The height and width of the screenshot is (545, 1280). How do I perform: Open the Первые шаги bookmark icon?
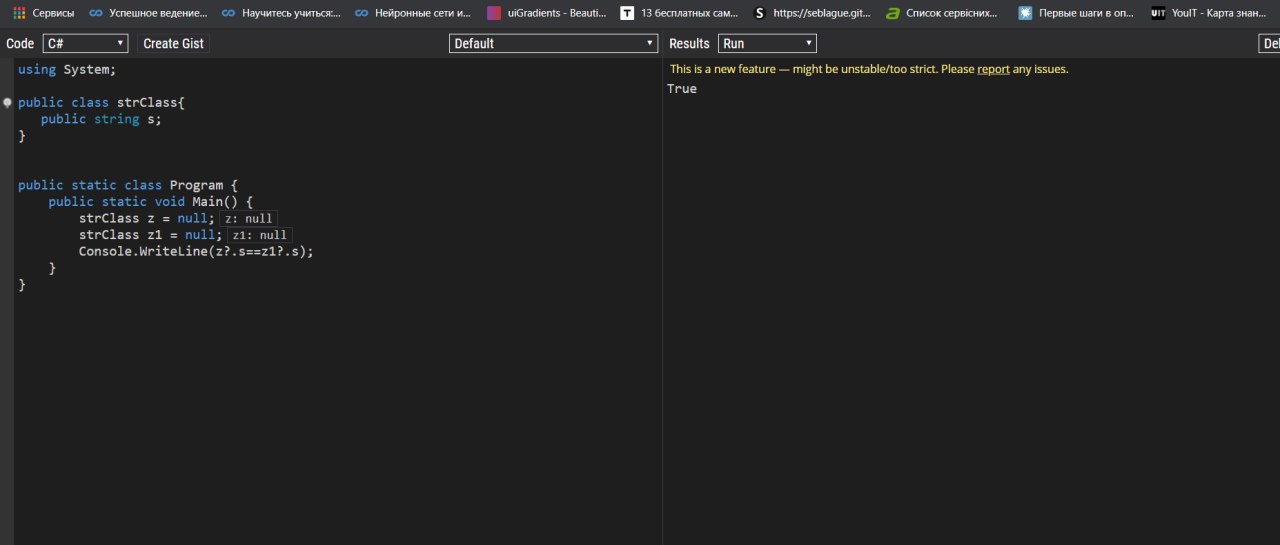1025,13
